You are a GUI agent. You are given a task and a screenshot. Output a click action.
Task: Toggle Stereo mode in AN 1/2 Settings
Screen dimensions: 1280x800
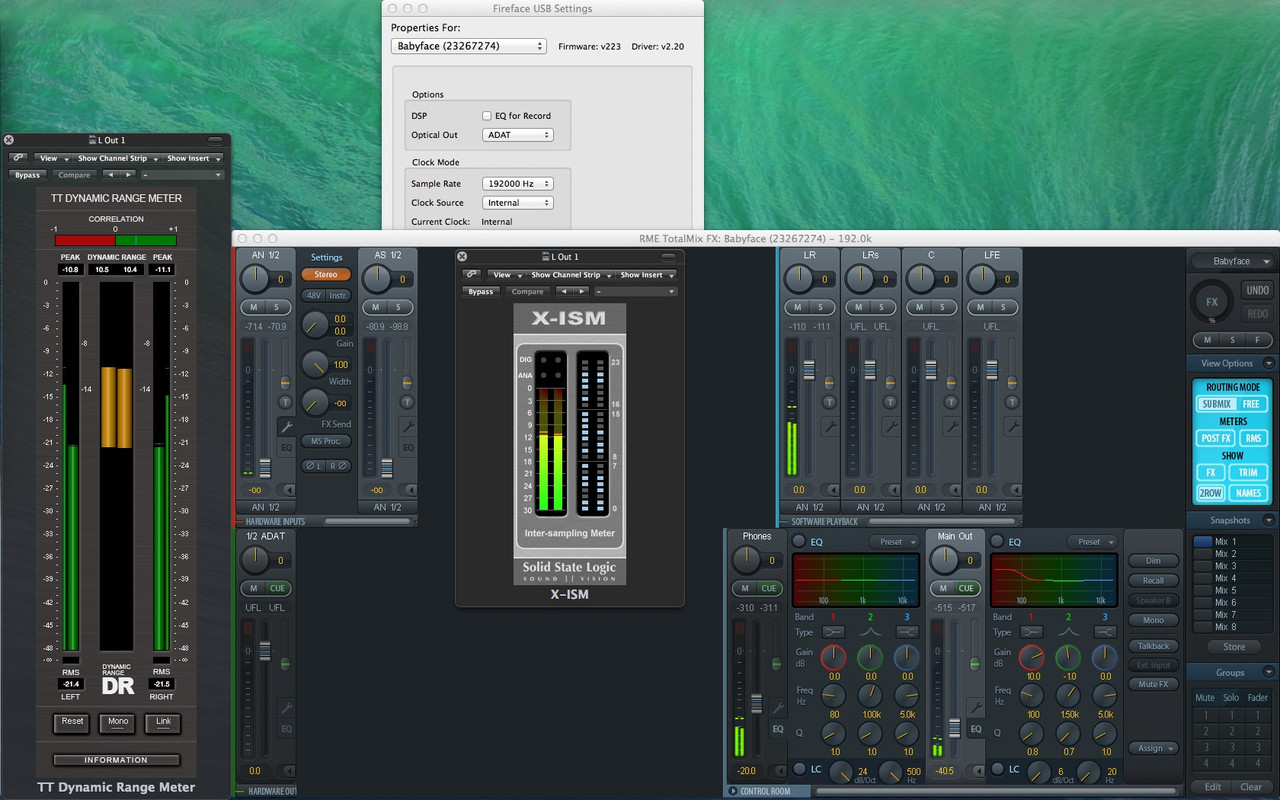pyautogui.click(x=326, y=274)
